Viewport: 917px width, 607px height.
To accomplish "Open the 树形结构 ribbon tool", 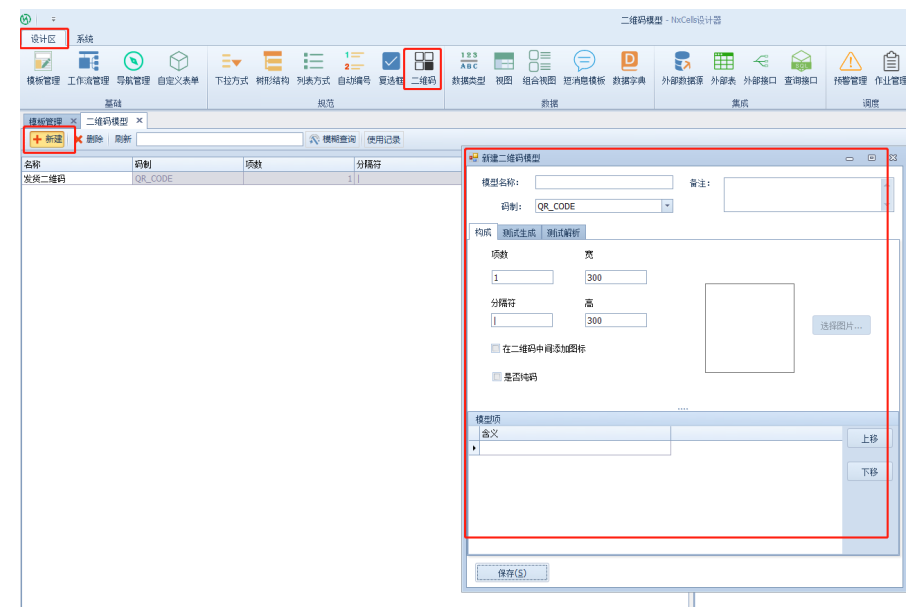I will coord(272,67).
